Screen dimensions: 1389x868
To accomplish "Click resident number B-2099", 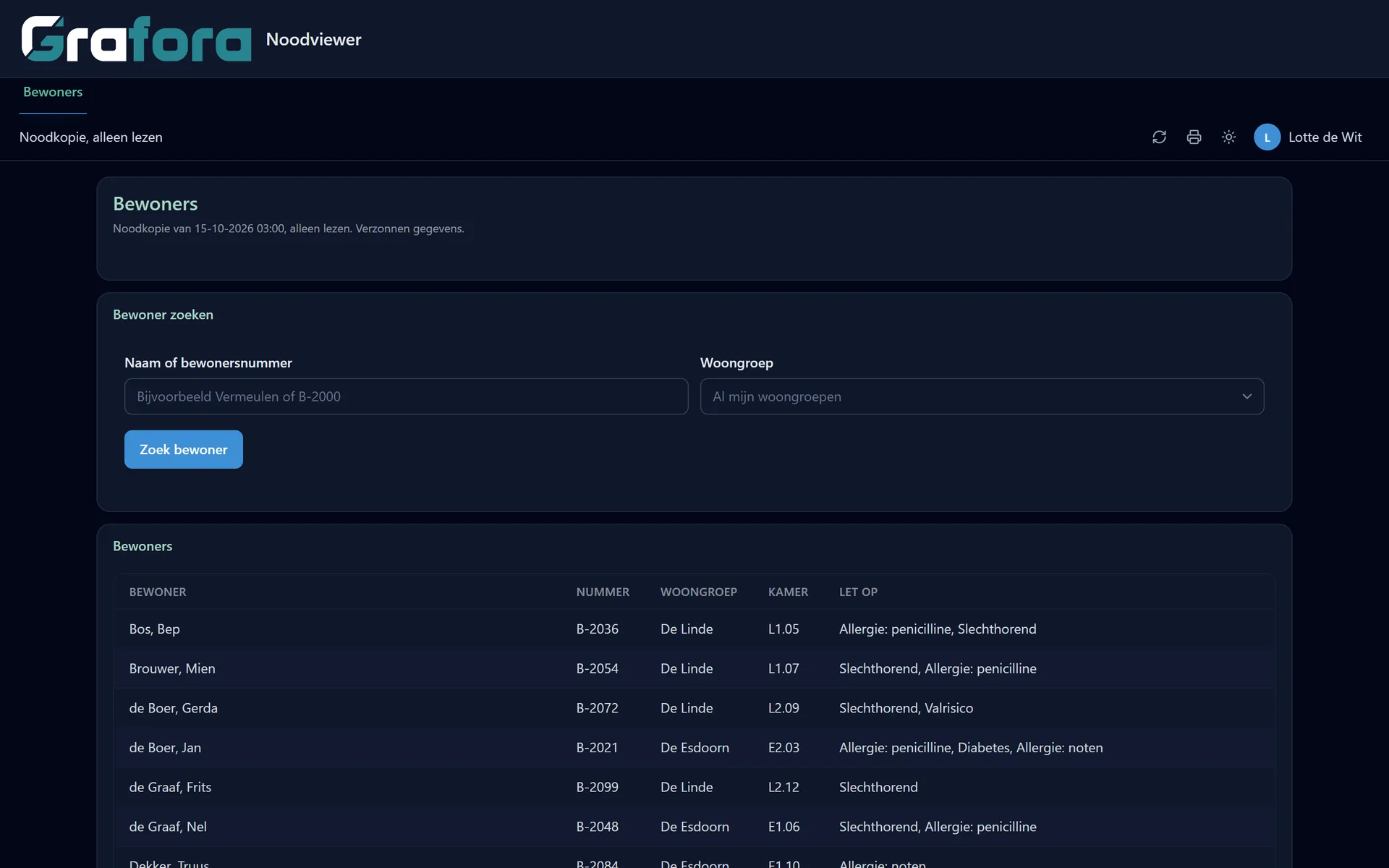I will 597,787.
